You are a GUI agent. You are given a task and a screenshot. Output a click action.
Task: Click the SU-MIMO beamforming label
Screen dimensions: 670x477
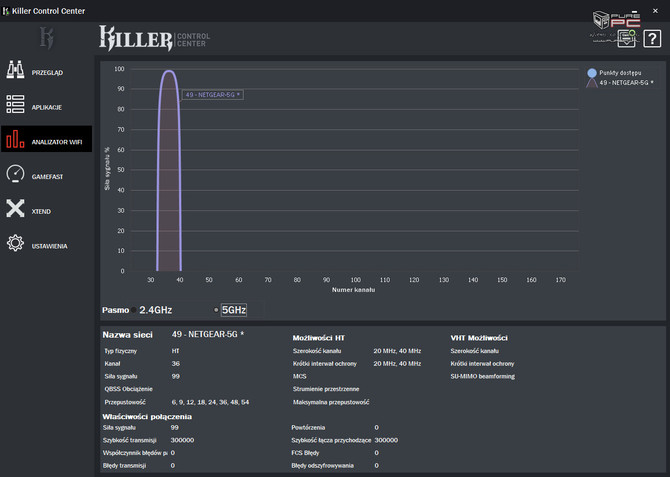coord(482,377)
